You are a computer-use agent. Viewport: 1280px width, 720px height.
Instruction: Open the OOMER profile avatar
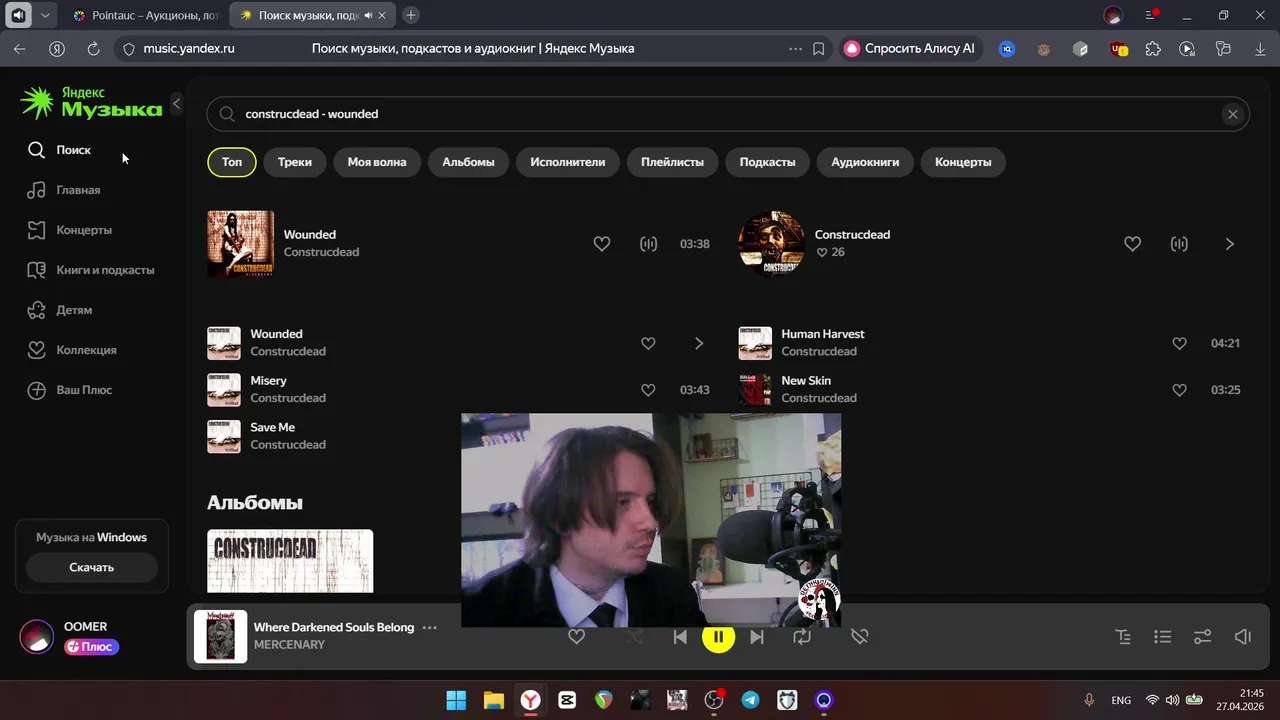(x=37, y=636)
